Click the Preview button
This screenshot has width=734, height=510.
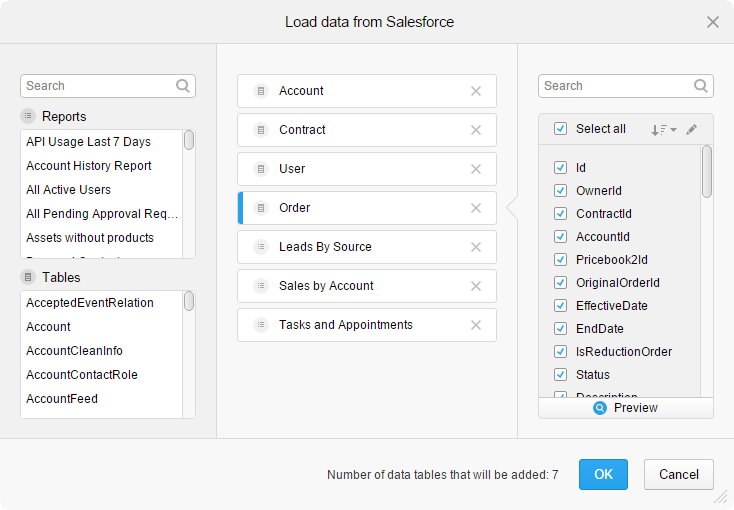pyautogui.click(x=626, y=408)
